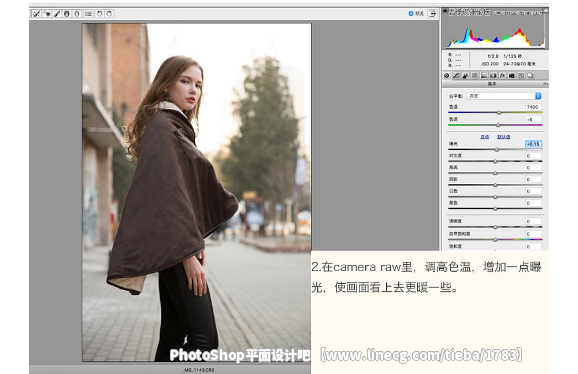Open the Detail panel tab with mountains icon
The width and height of the screenshot is (578, 374).
pos(465,76)
